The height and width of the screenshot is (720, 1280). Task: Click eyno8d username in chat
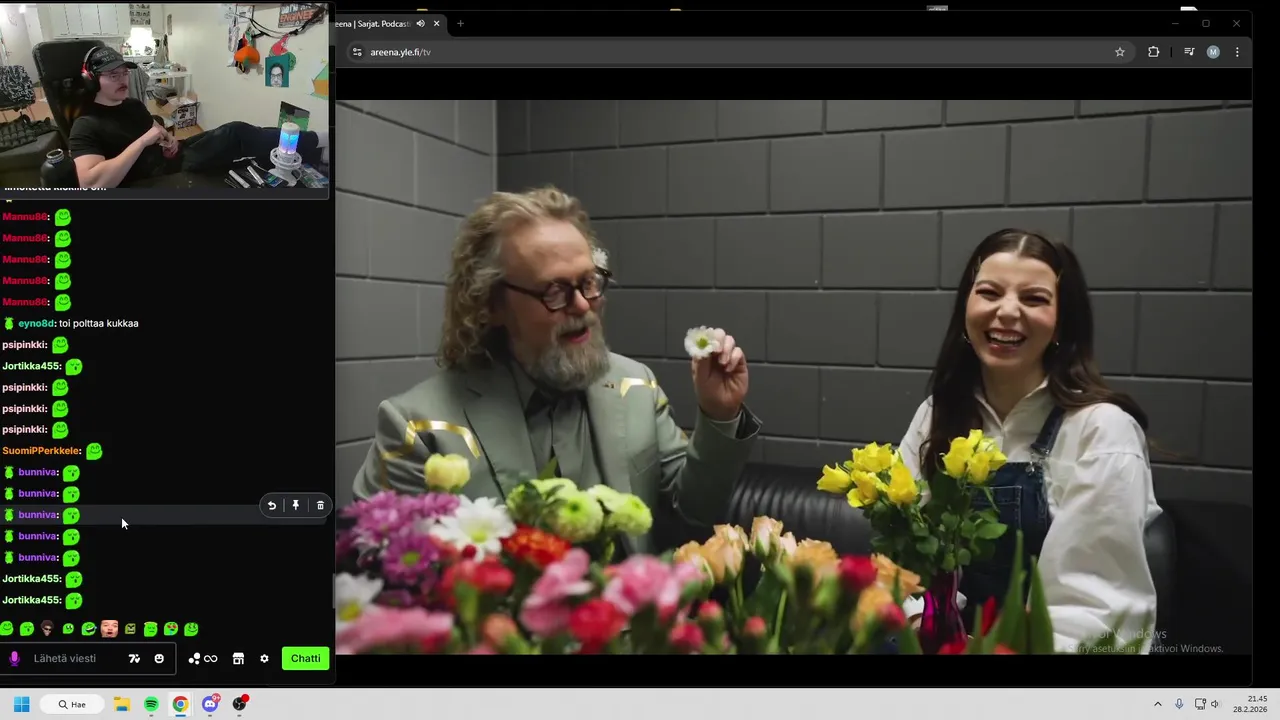point(36,324)
